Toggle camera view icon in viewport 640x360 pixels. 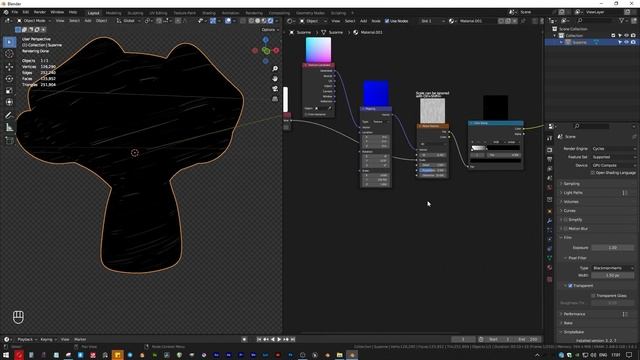[275, 89]
